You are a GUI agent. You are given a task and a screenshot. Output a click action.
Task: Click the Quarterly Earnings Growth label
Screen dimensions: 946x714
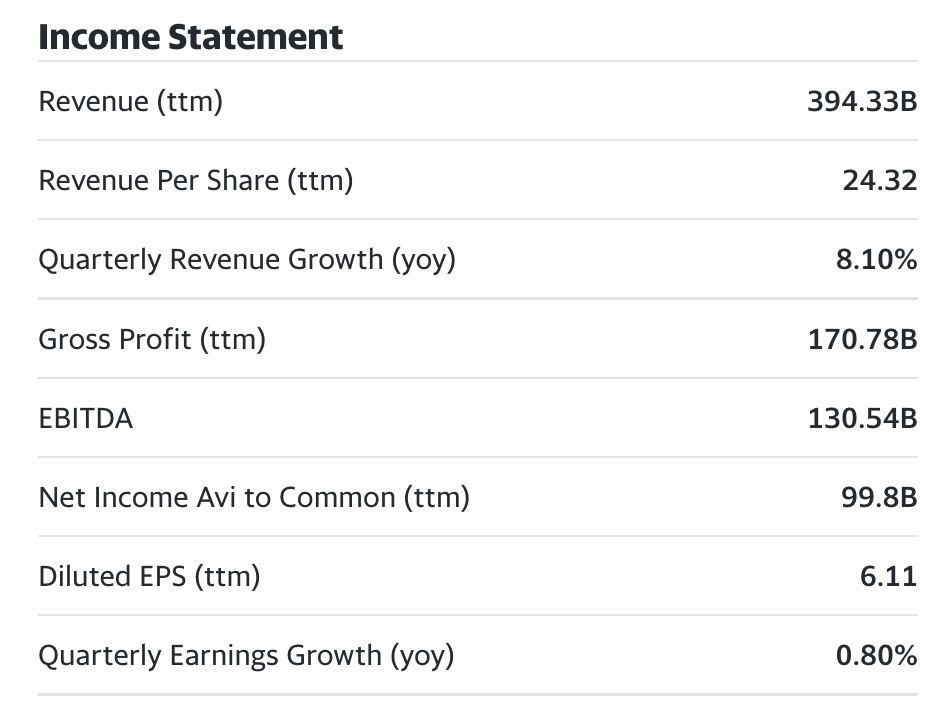[x=246, y=655]
